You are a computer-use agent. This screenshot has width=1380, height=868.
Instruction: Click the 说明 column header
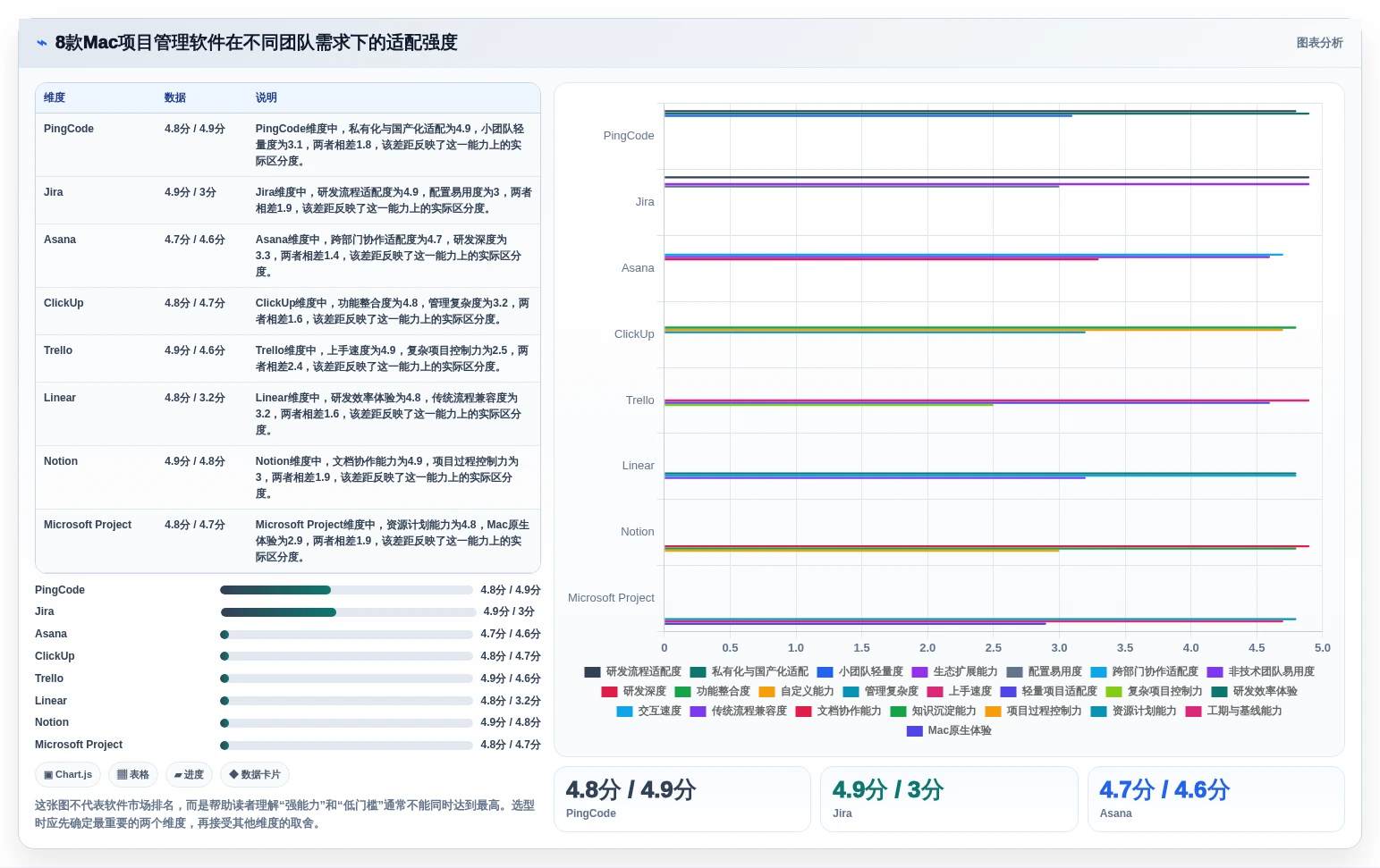point(267,97)
